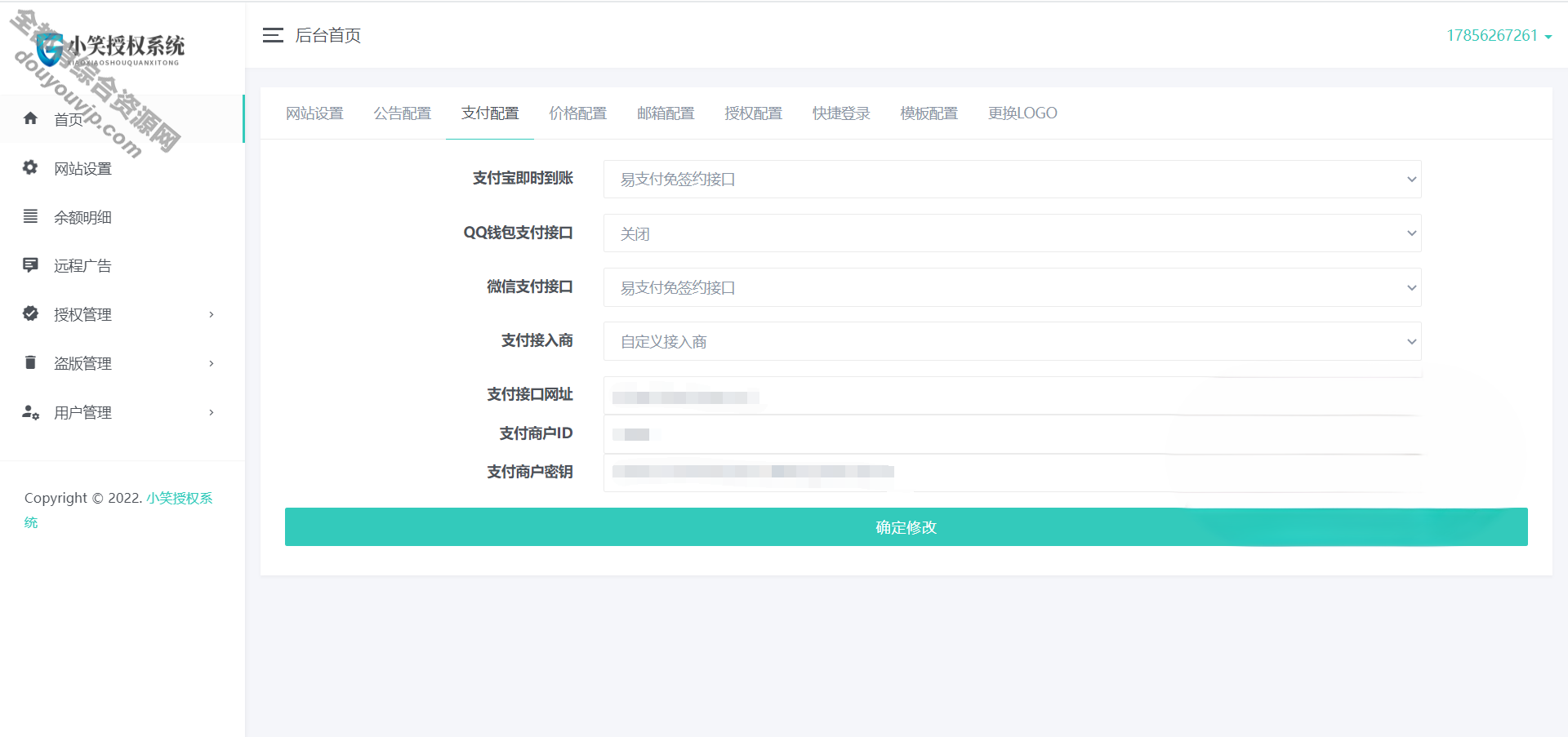Open the 支付宝即时到账 dropdown

pos(1012,179)
